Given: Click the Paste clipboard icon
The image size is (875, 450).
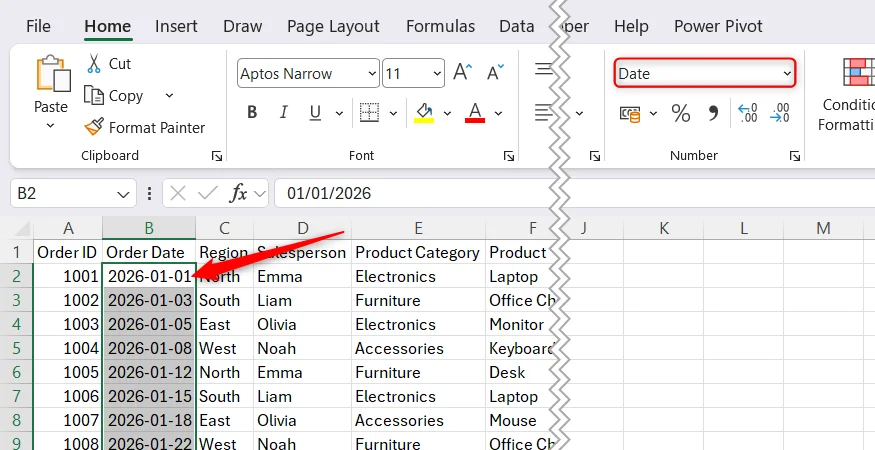Looking at the screenshot, I should [x=54, y=74].
